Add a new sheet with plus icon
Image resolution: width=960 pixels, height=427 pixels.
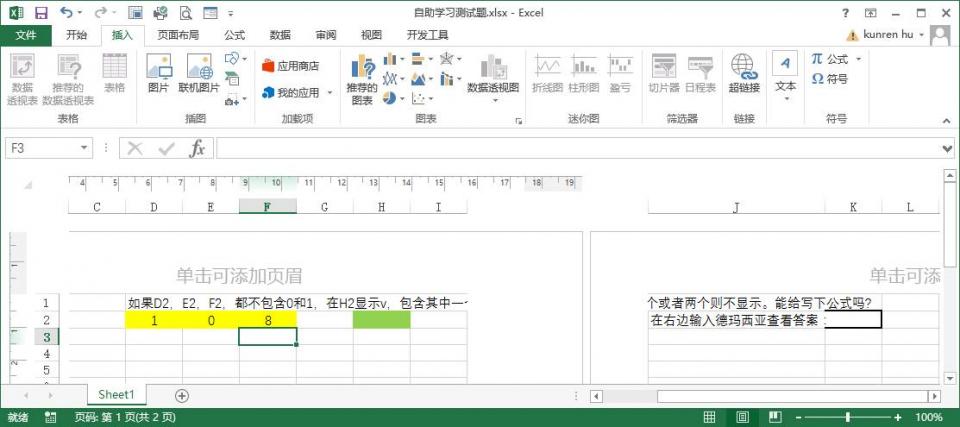[x=182, y=396]
